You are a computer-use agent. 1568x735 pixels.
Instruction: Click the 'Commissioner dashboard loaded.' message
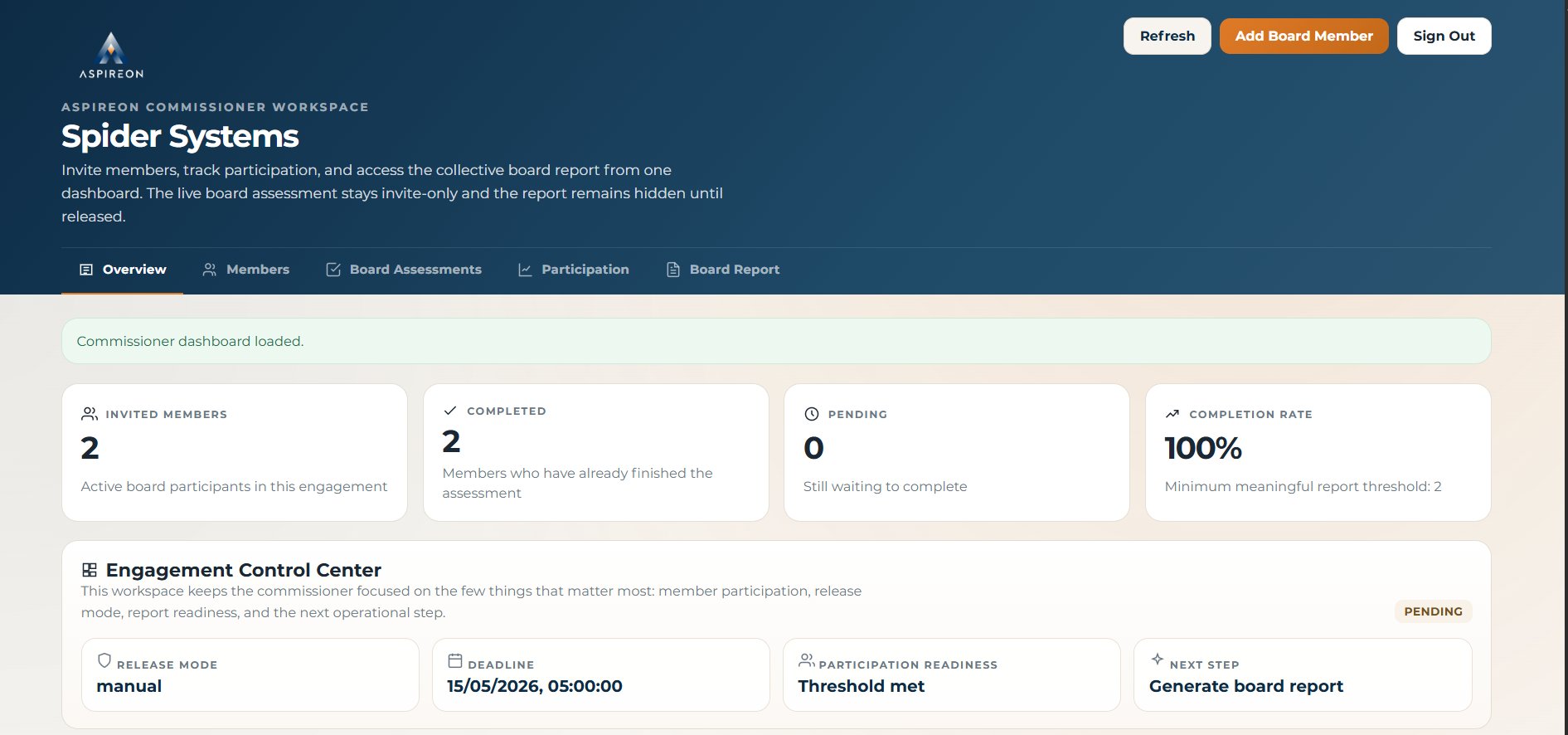click(190, 341)
